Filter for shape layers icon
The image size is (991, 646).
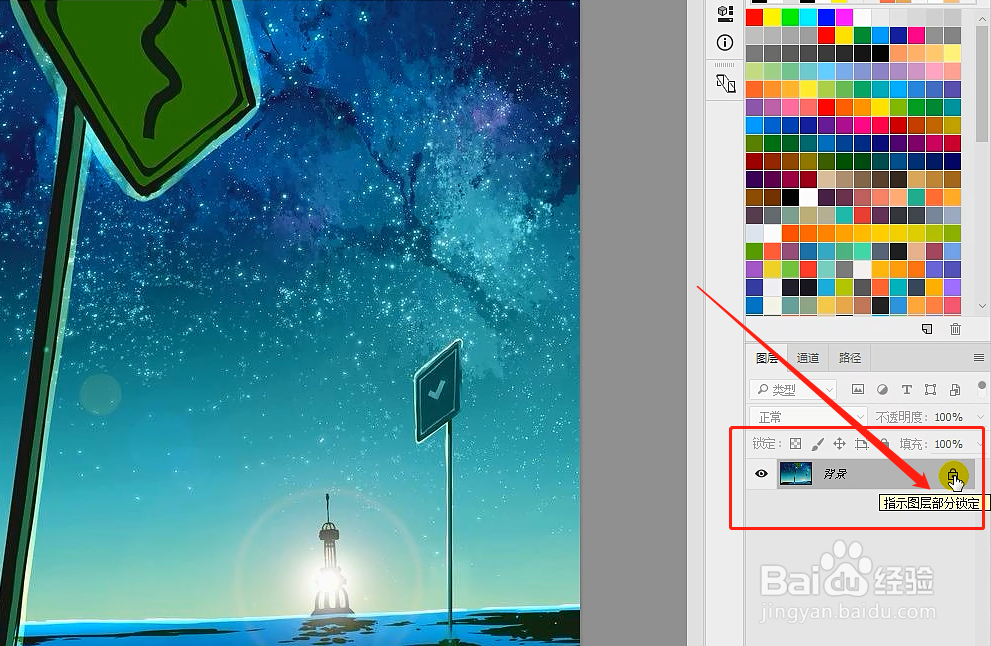click(x=930, y=389)
